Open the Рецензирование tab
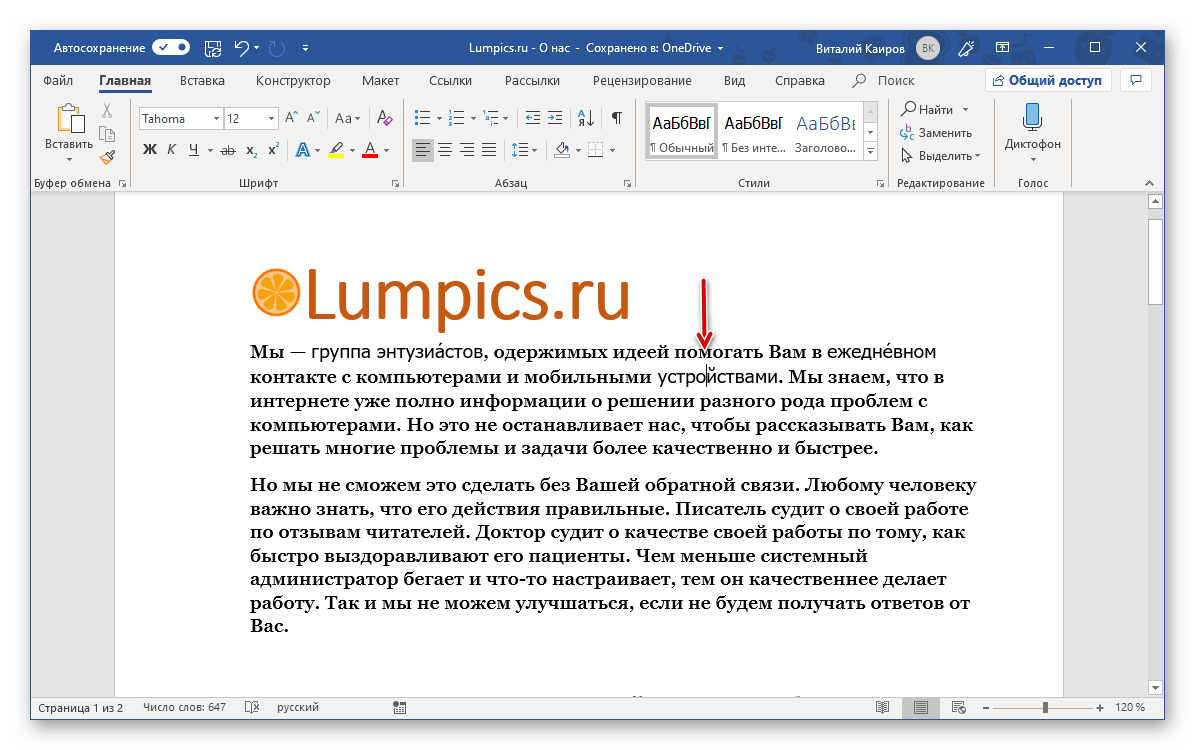 point(641,81)
